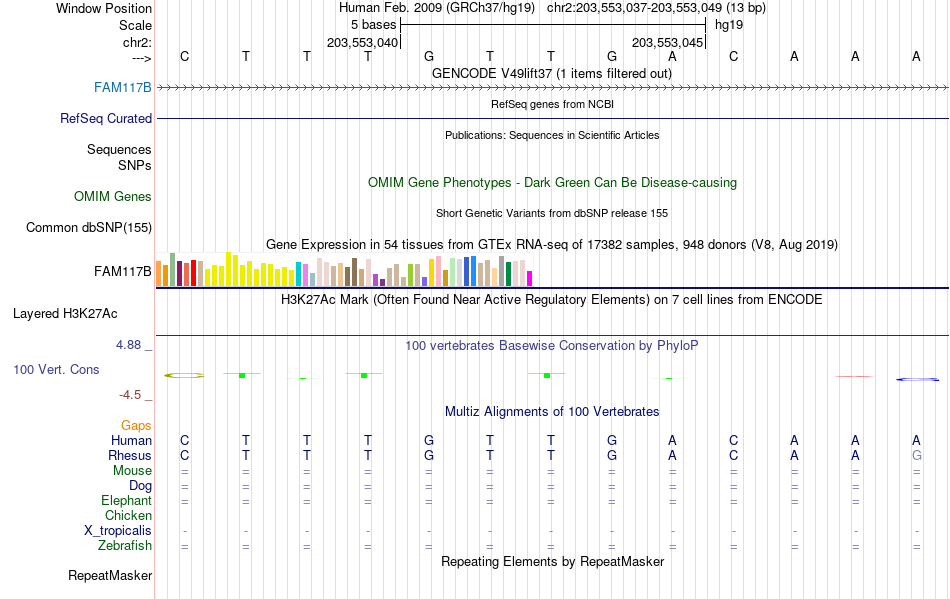Select the SNPs track label
950x599 pixels.
click(x=135, y=165)
